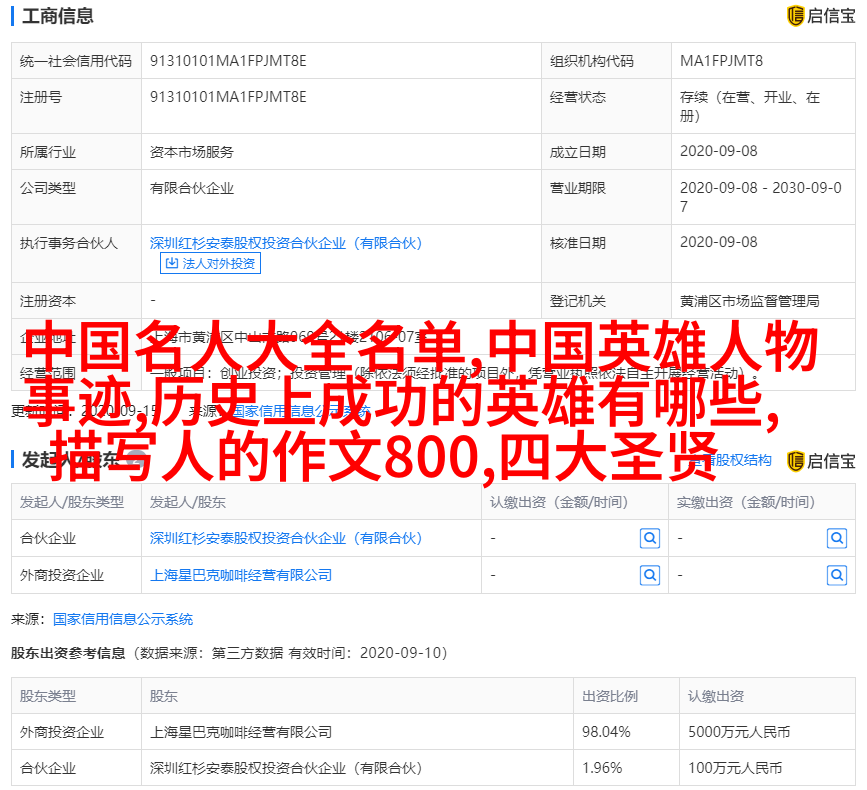Viewport: 867px width, 790px height.
Task: Click the 5000万元人民币 subscribed amount
Action: pos(739,732)
